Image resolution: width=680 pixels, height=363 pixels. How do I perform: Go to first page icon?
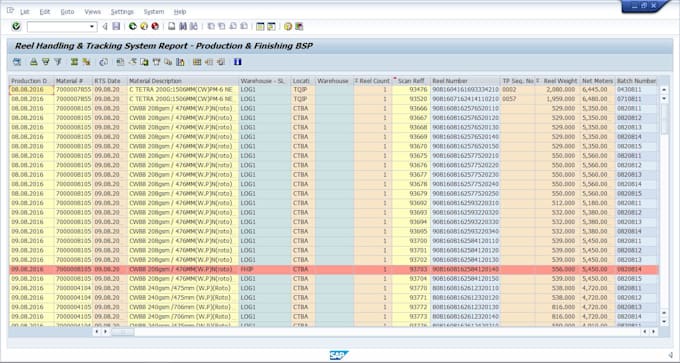(211, 26)
